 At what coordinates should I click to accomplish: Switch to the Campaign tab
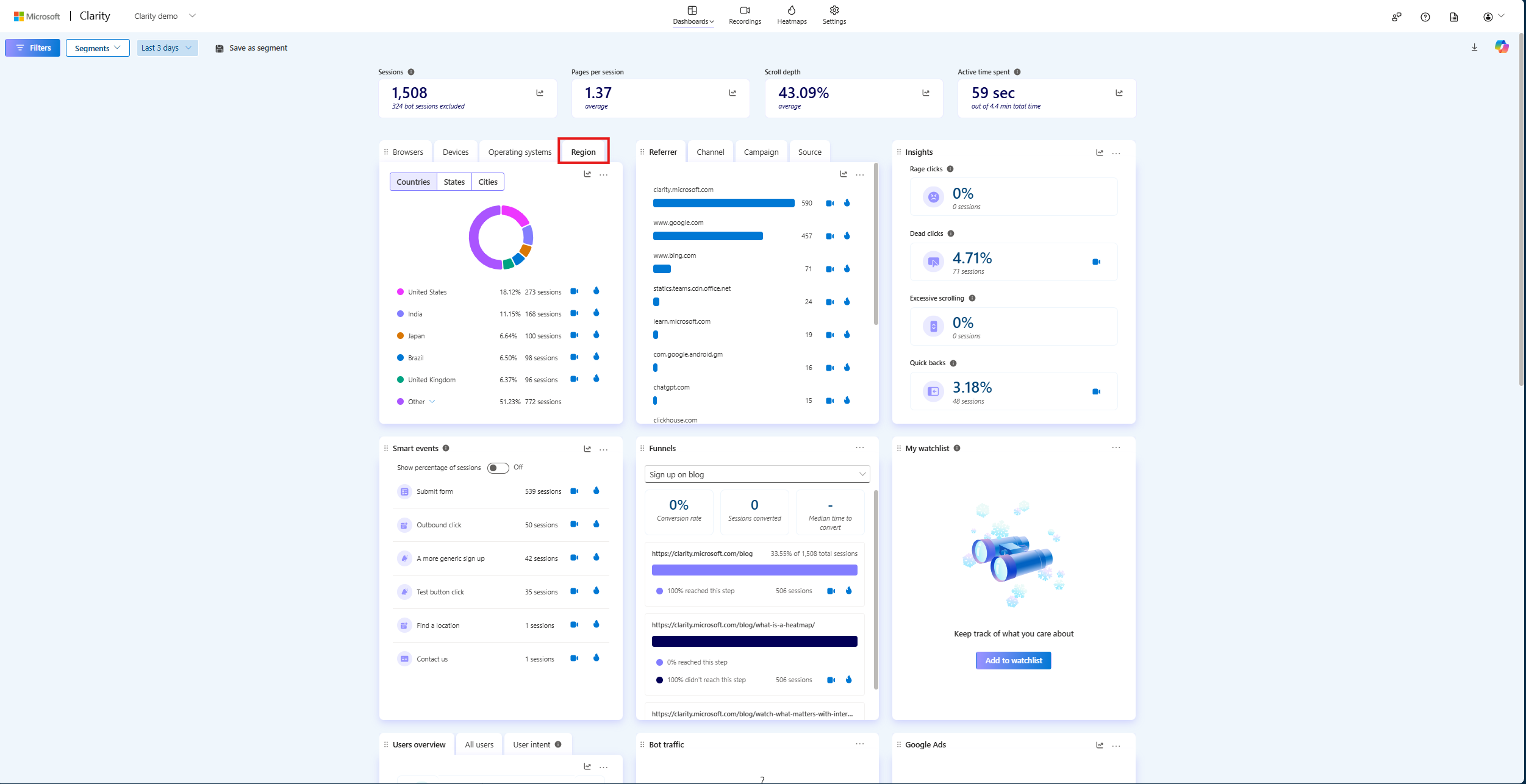point(761,152)
